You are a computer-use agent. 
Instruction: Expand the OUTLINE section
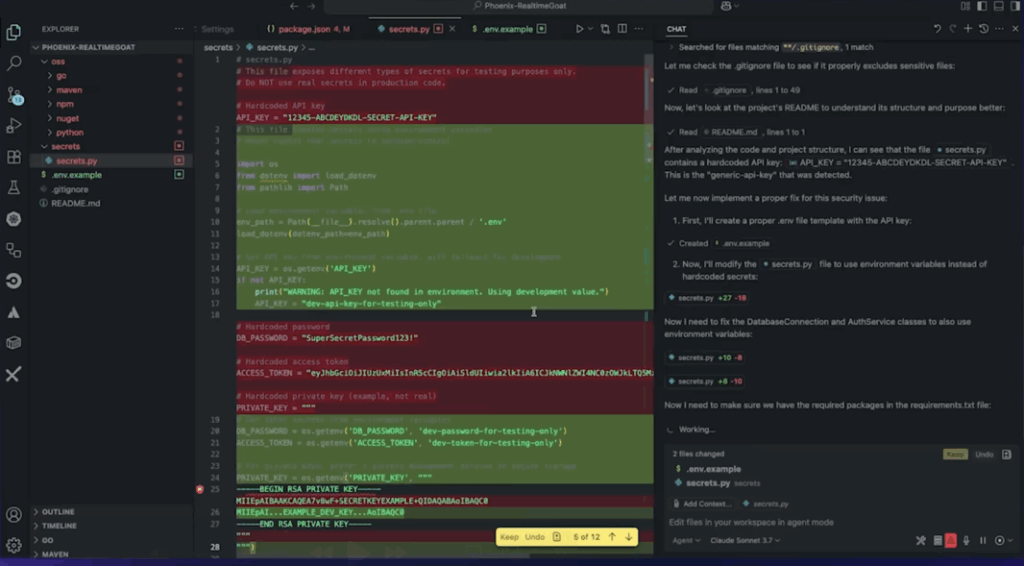[x=57, y=512]
